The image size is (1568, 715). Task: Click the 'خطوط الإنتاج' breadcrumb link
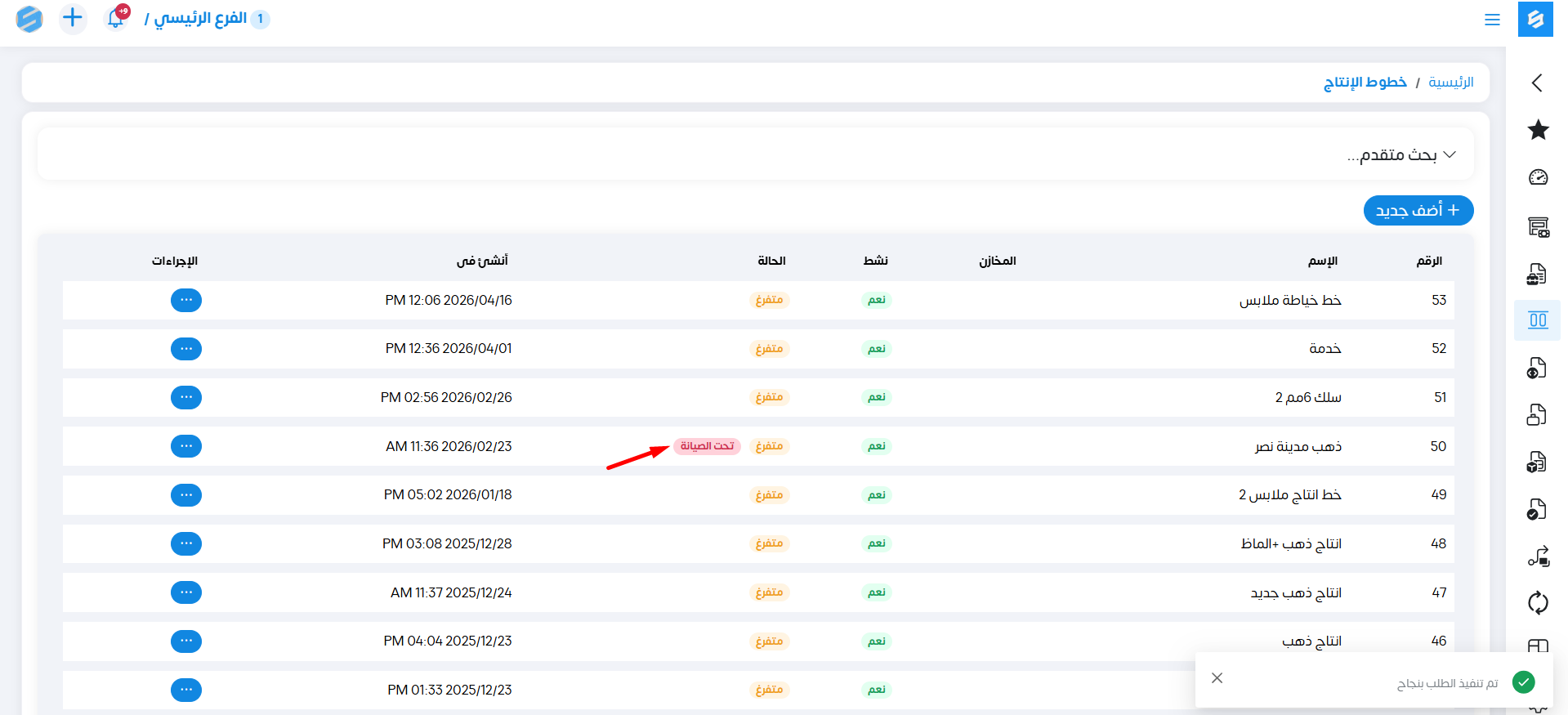point(1365,83)
